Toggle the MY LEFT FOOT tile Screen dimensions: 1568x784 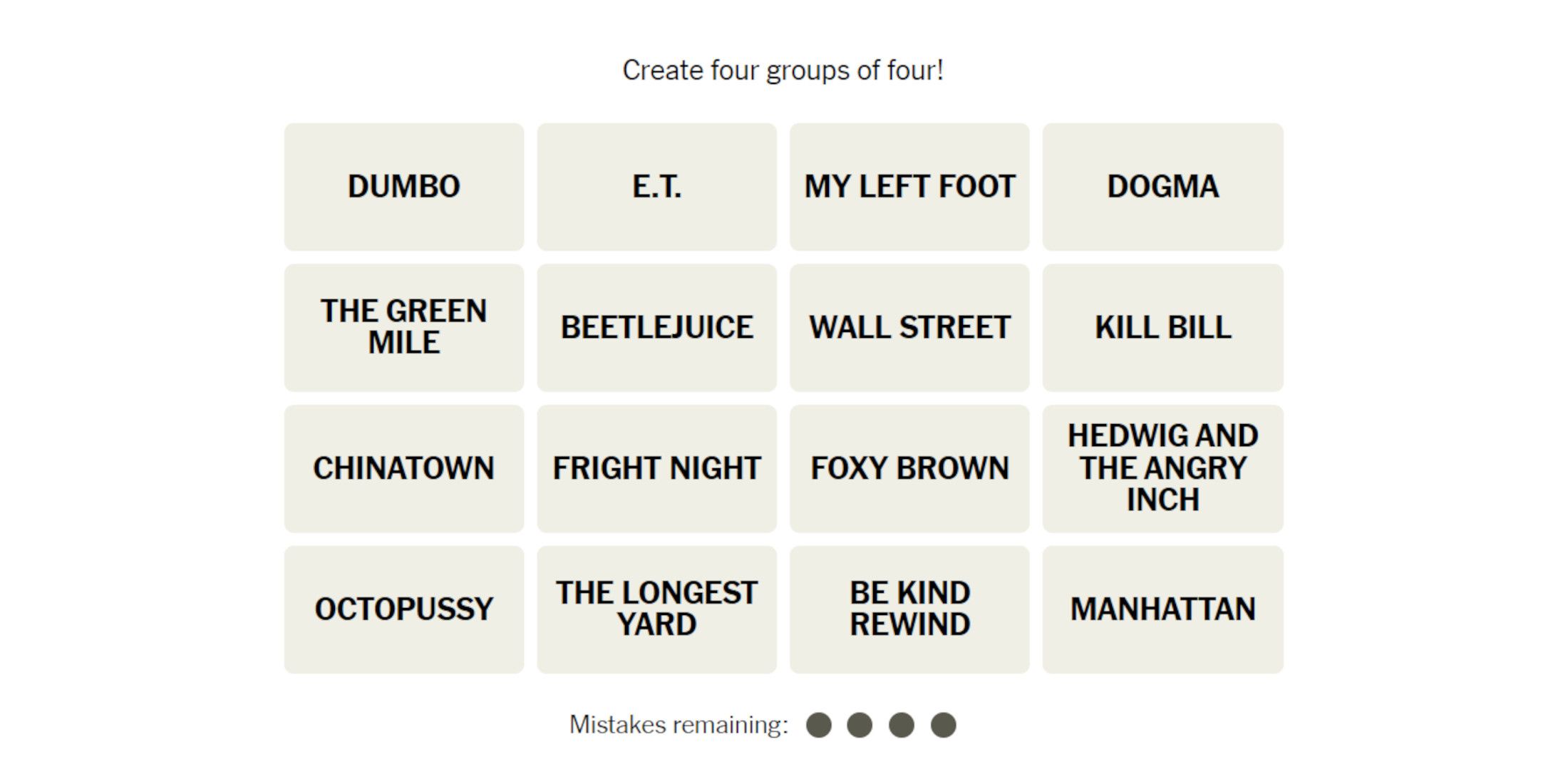(x=909, y=187)
